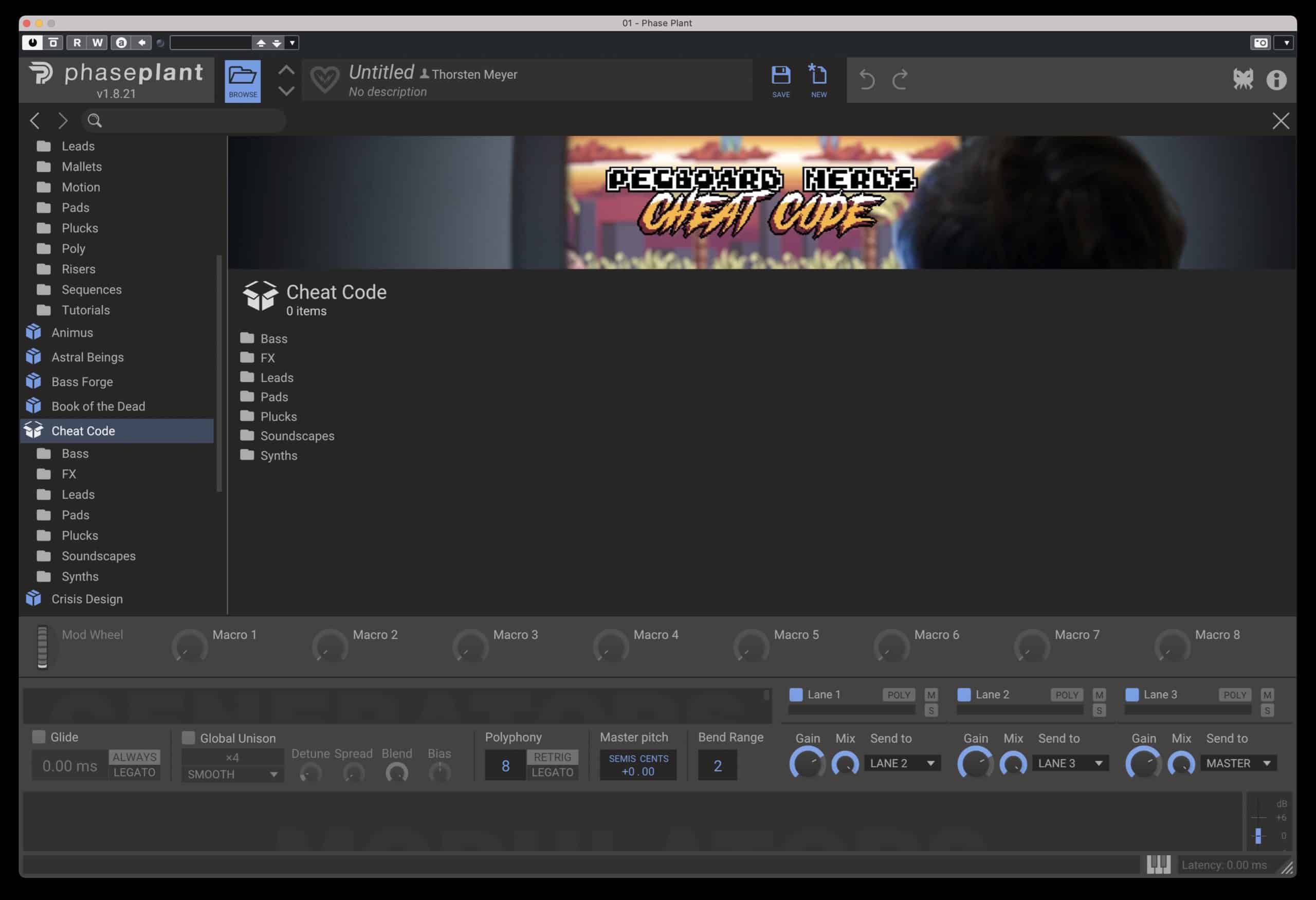
Task: Save the preset with SAVE icon
Action: pyautogui.click(x=781, y=81)
